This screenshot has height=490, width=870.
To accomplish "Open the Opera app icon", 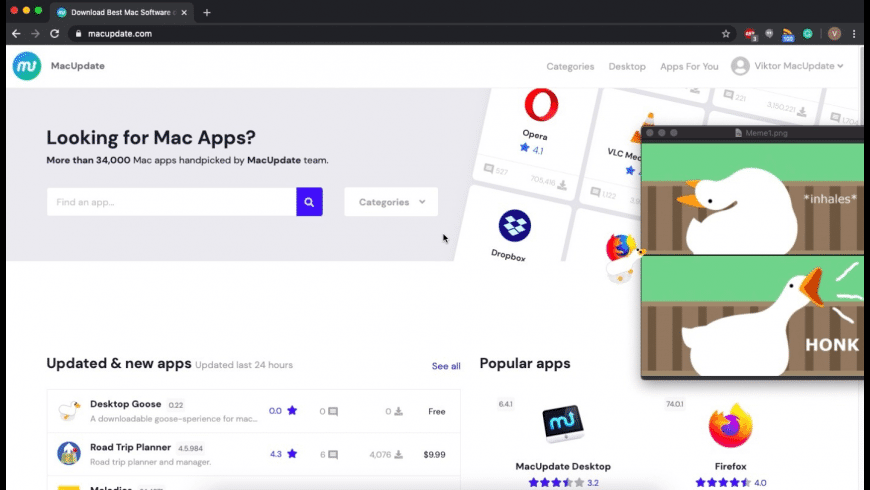I will 541,104.
